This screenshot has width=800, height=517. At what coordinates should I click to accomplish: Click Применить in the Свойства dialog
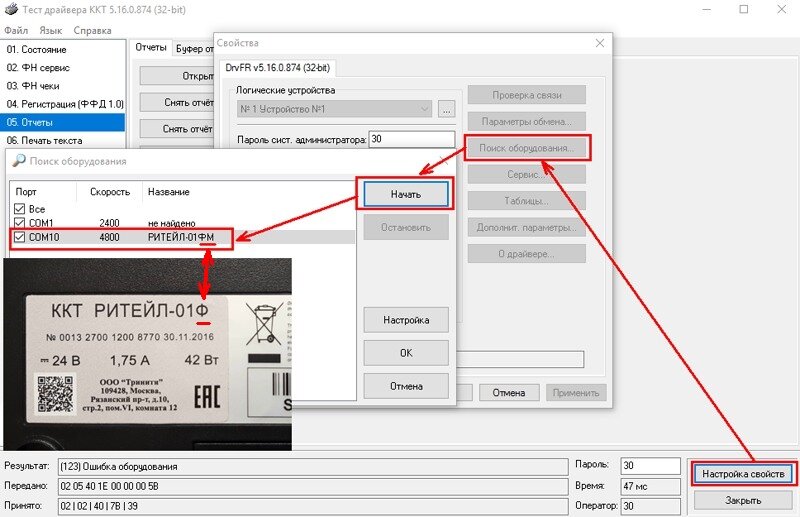(576, 393)
